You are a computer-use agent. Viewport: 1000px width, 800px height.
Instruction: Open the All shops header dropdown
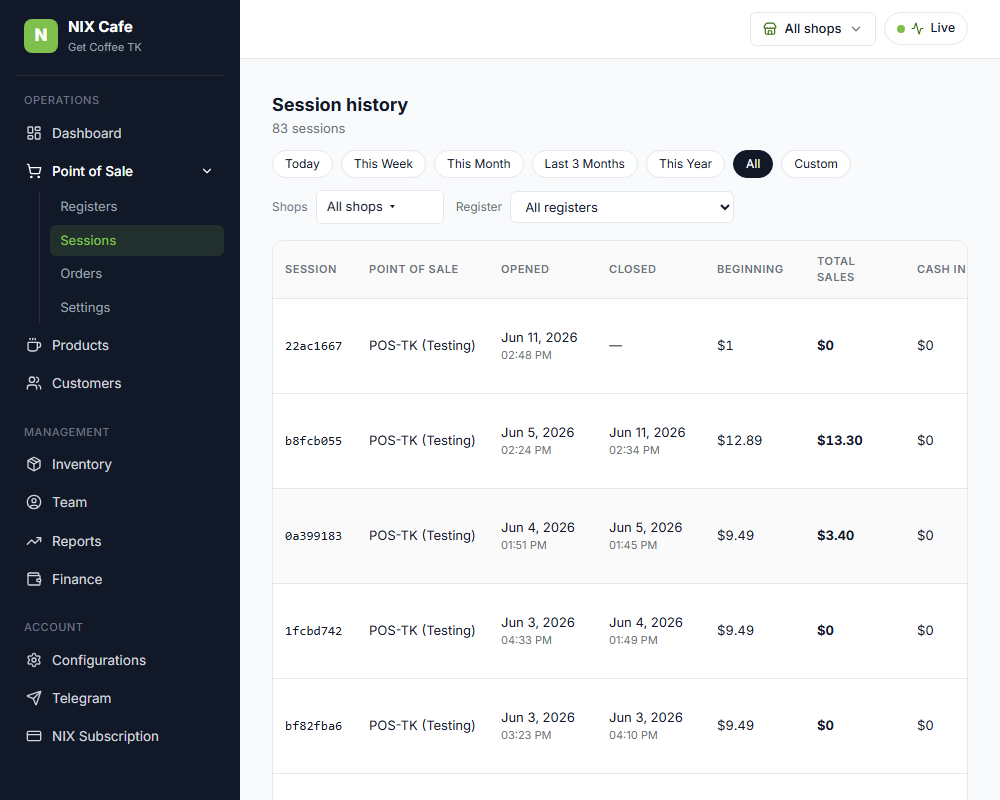click(x=812, y=29)
